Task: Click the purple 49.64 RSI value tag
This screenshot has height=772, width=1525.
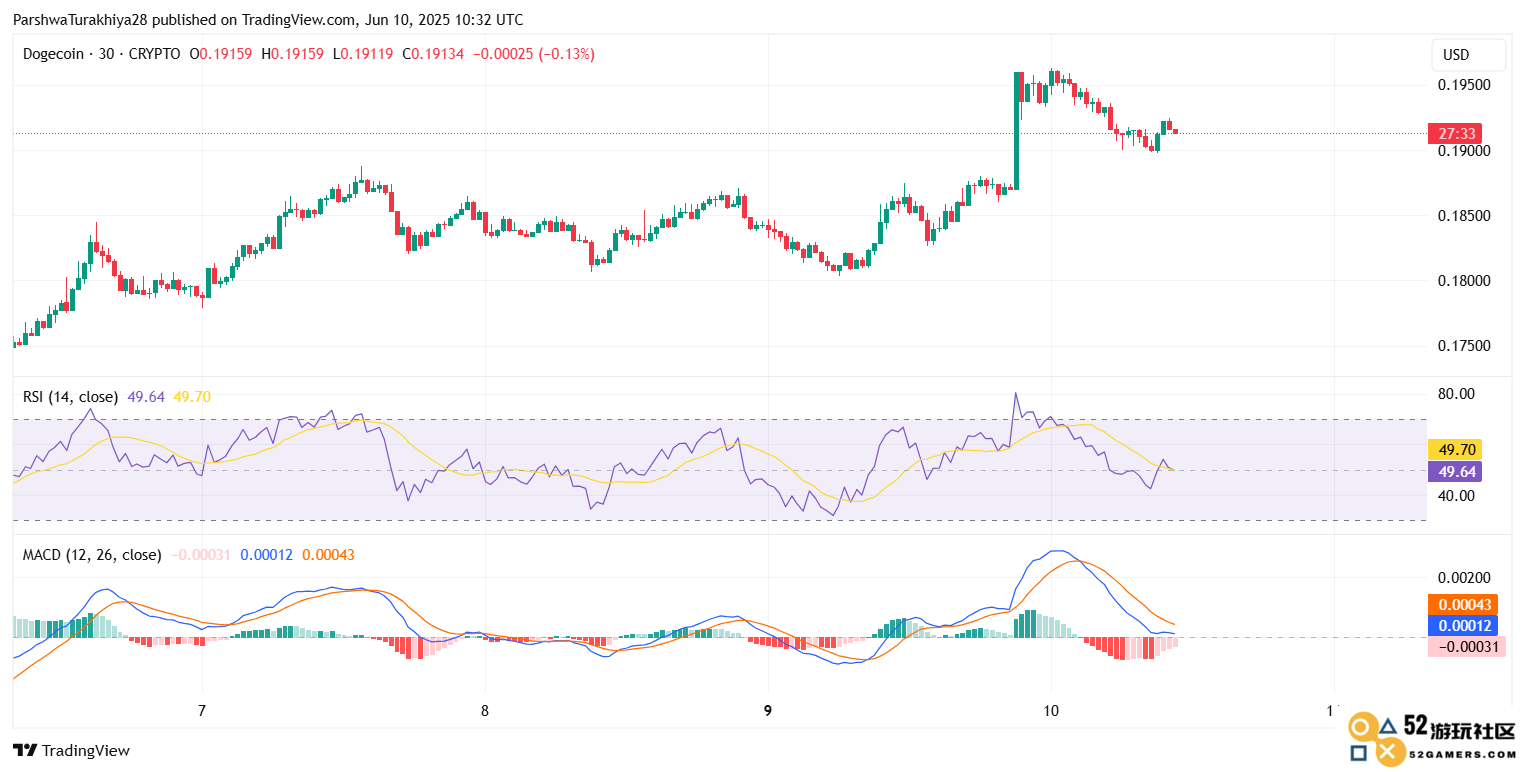Action: tap(1453, 471)
